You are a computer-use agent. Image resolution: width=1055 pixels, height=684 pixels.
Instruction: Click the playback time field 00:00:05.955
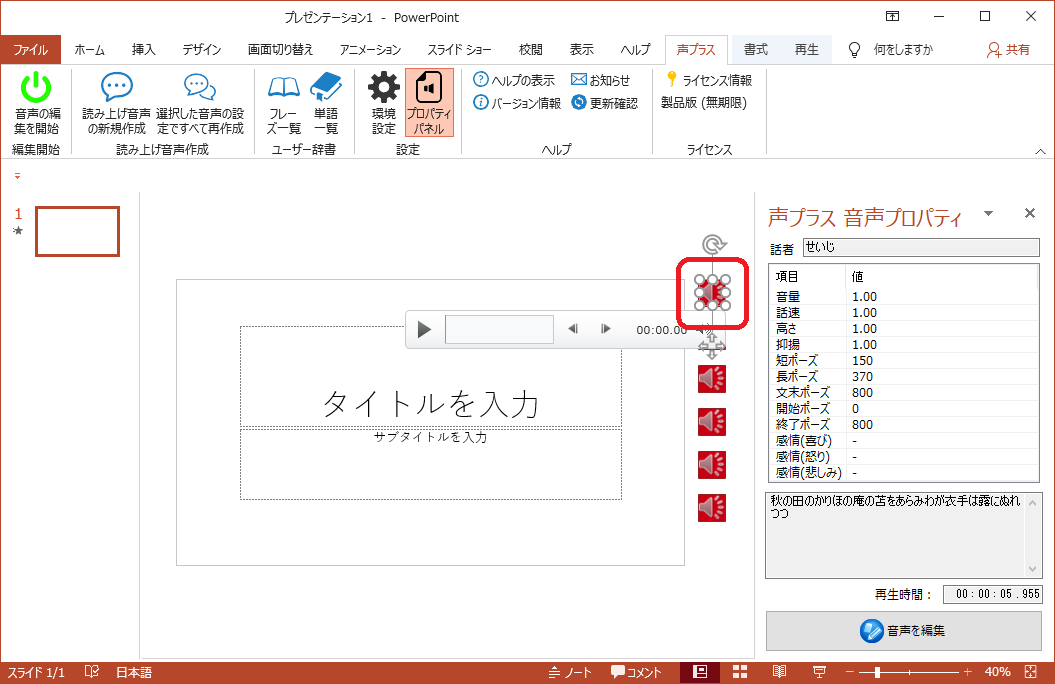pos(992,594)
